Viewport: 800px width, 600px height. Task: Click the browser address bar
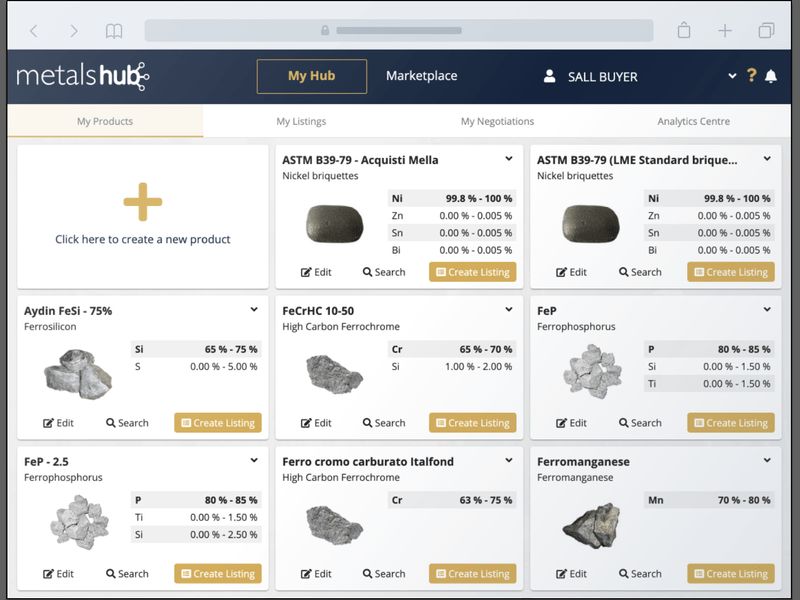click(398, 31)
